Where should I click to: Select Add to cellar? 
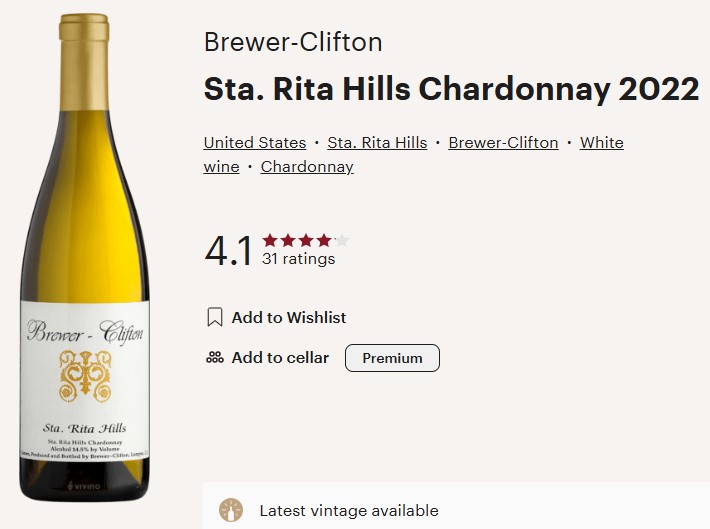(280, 358)
